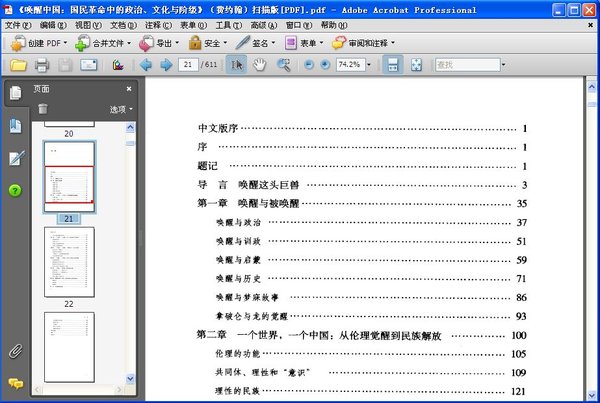Viewport: 600px width, 403px height.
Task: Go to previous page with left arrow
Action: click(x=145, y=65)
